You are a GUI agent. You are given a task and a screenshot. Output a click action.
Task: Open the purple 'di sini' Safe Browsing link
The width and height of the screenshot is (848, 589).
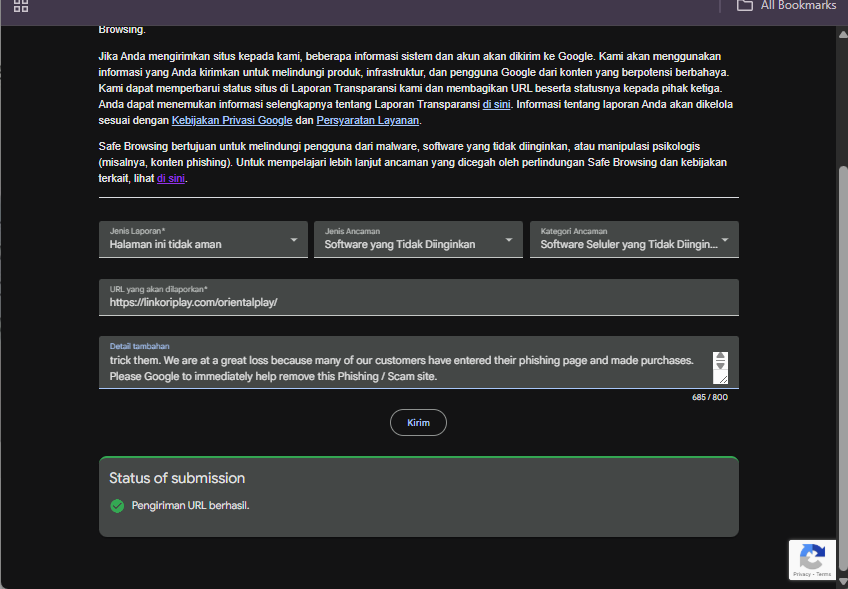(171, 178)
